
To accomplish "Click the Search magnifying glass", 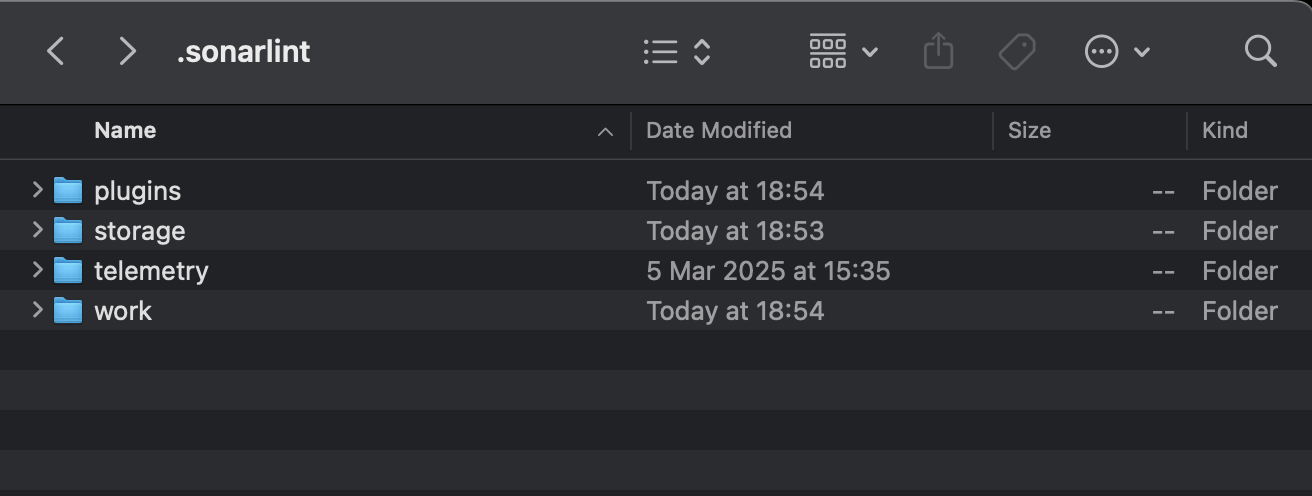I will point(1261,52).
